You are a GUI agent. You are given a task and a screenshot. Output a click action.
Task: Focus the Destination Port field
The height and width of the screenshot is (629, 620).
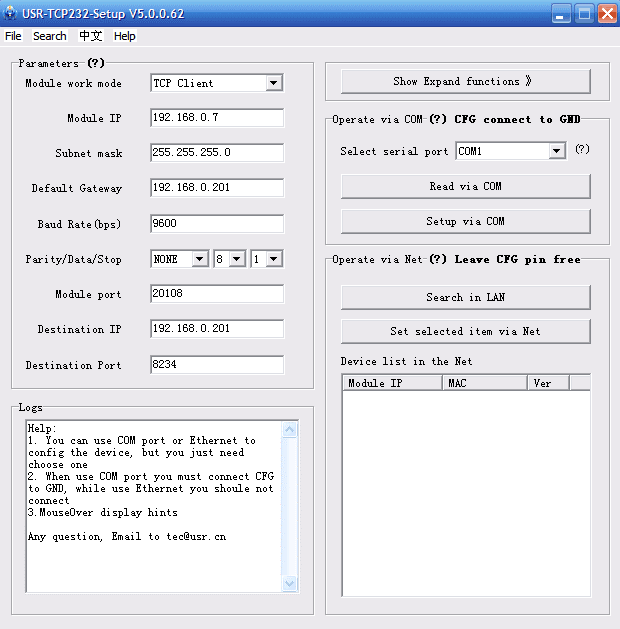217,365
